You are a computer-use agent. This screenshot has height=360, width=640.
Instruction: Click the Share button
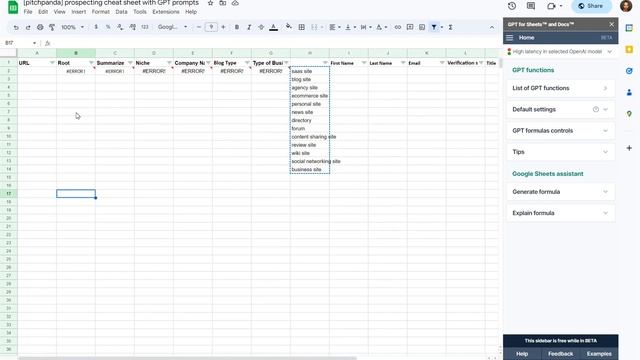[591, 6]
